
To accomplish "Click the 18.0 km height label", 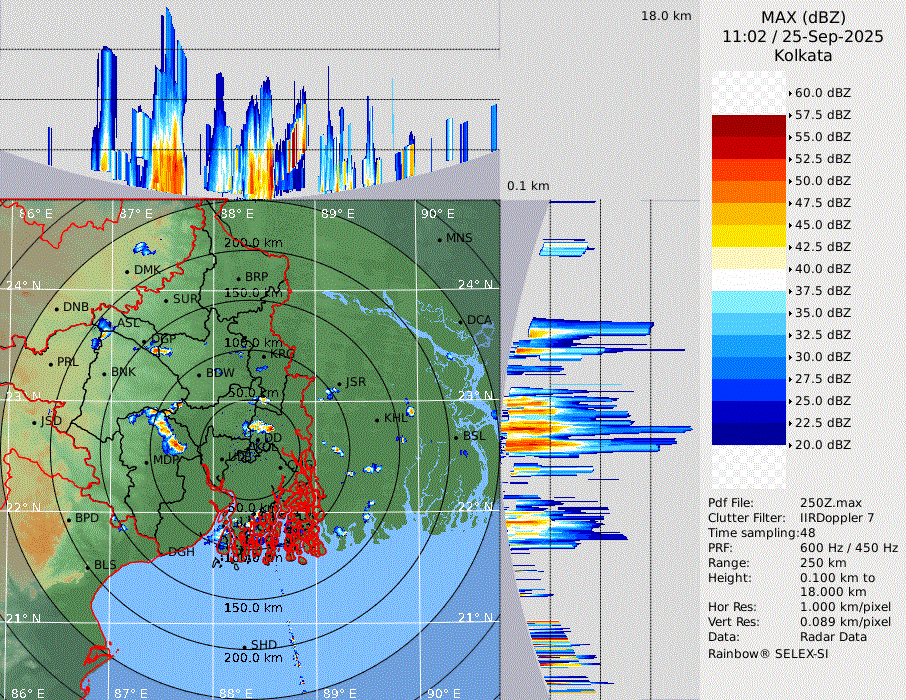I will coord(666,16).
